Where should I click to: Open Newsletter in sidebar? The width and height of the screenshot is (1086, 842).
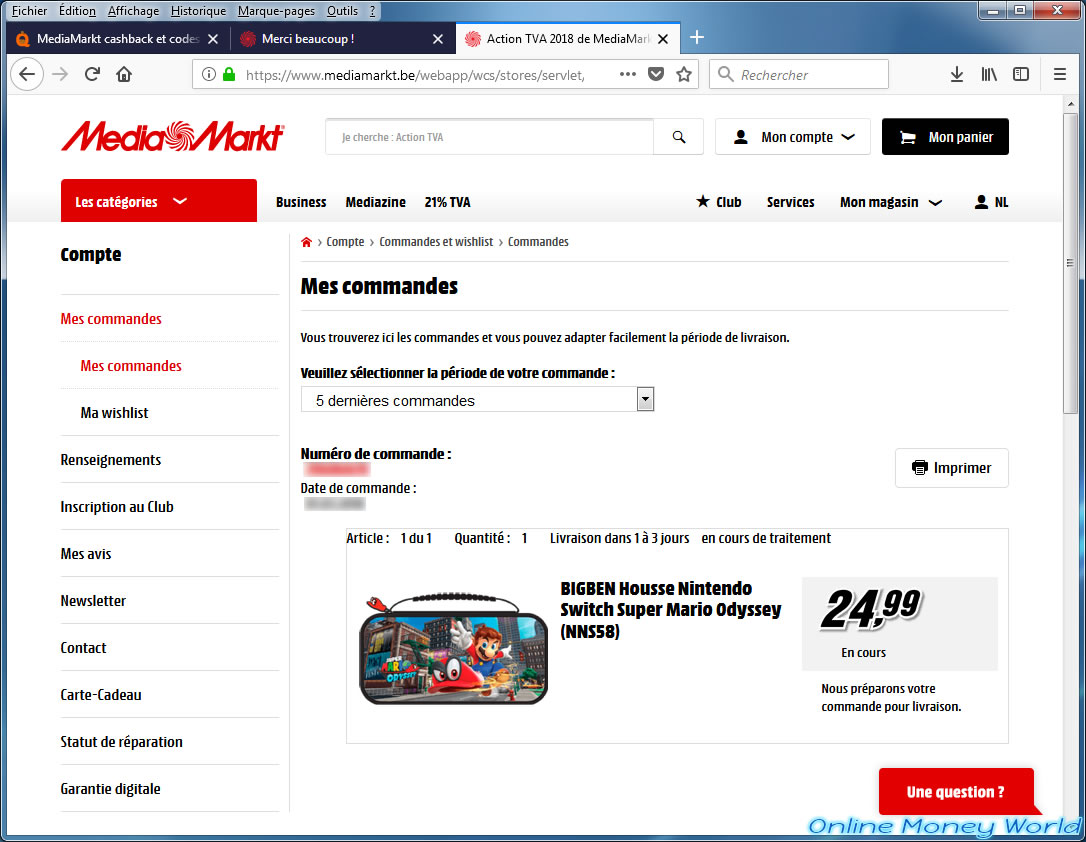[x=93, y=601]
